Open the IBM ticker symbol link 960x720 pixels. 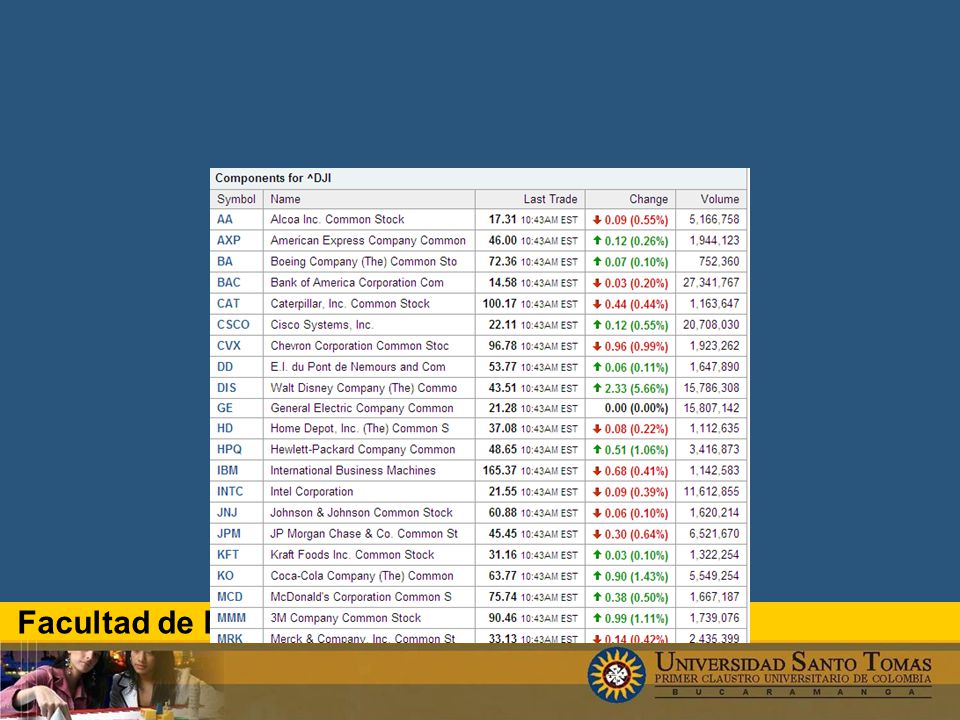[x=227, y=470]
